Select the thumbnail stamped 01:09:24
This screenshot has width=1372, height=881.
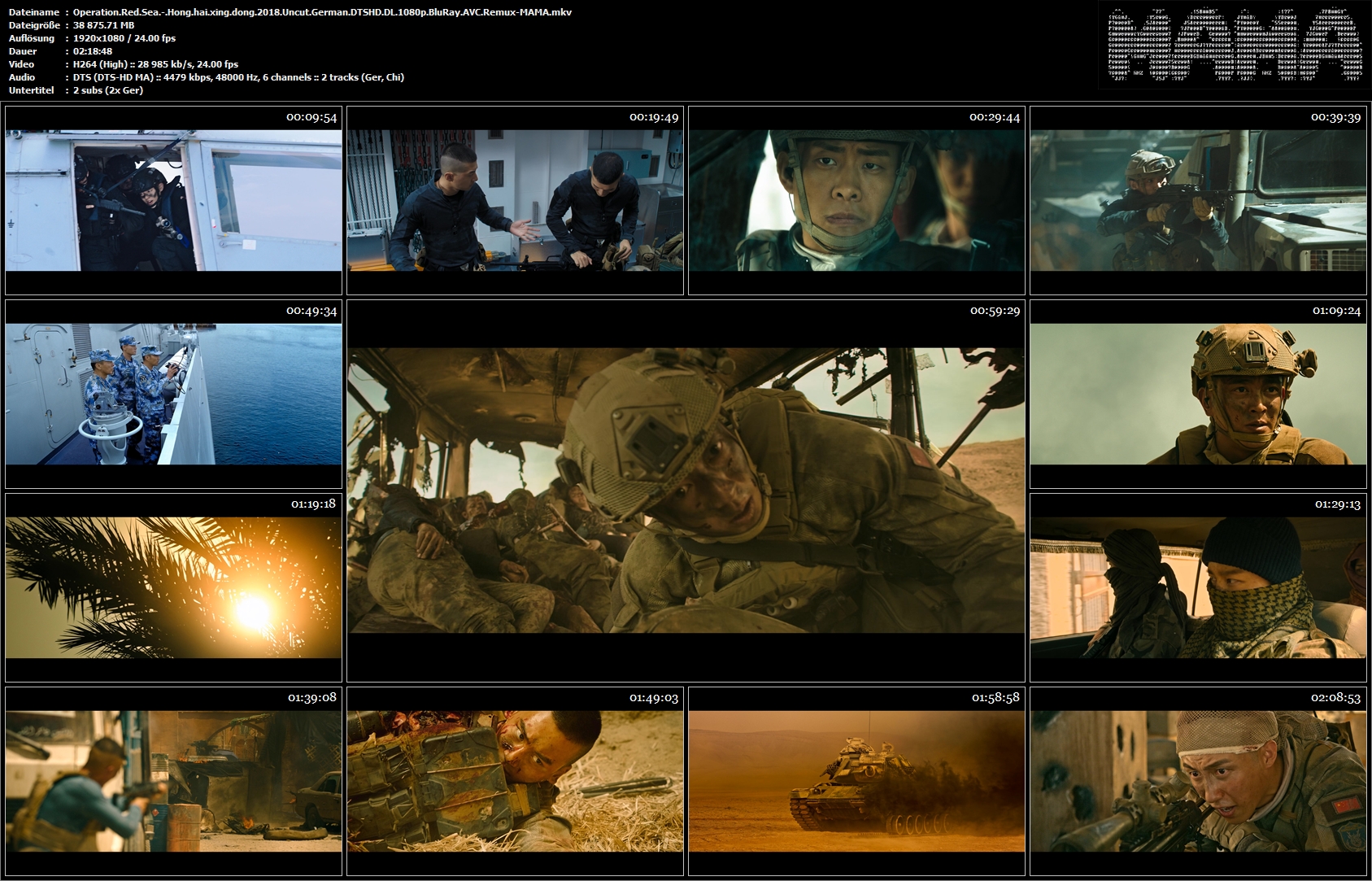(1198, 394)
